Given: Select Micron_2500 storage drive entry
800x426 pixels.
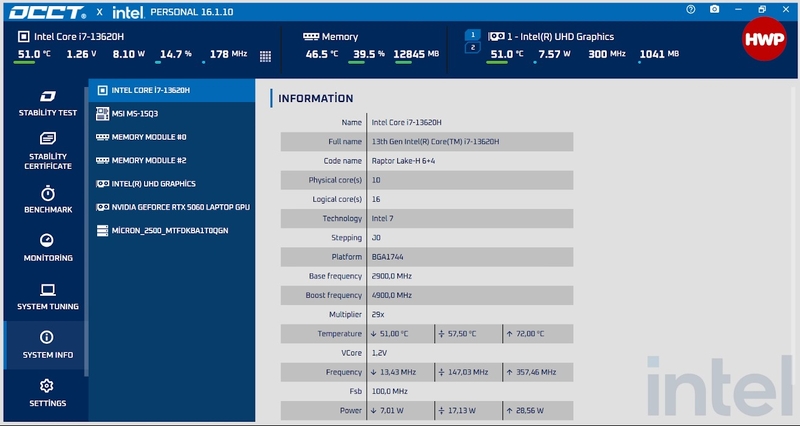Looking at the screenshot, I should tap(171, 231).
